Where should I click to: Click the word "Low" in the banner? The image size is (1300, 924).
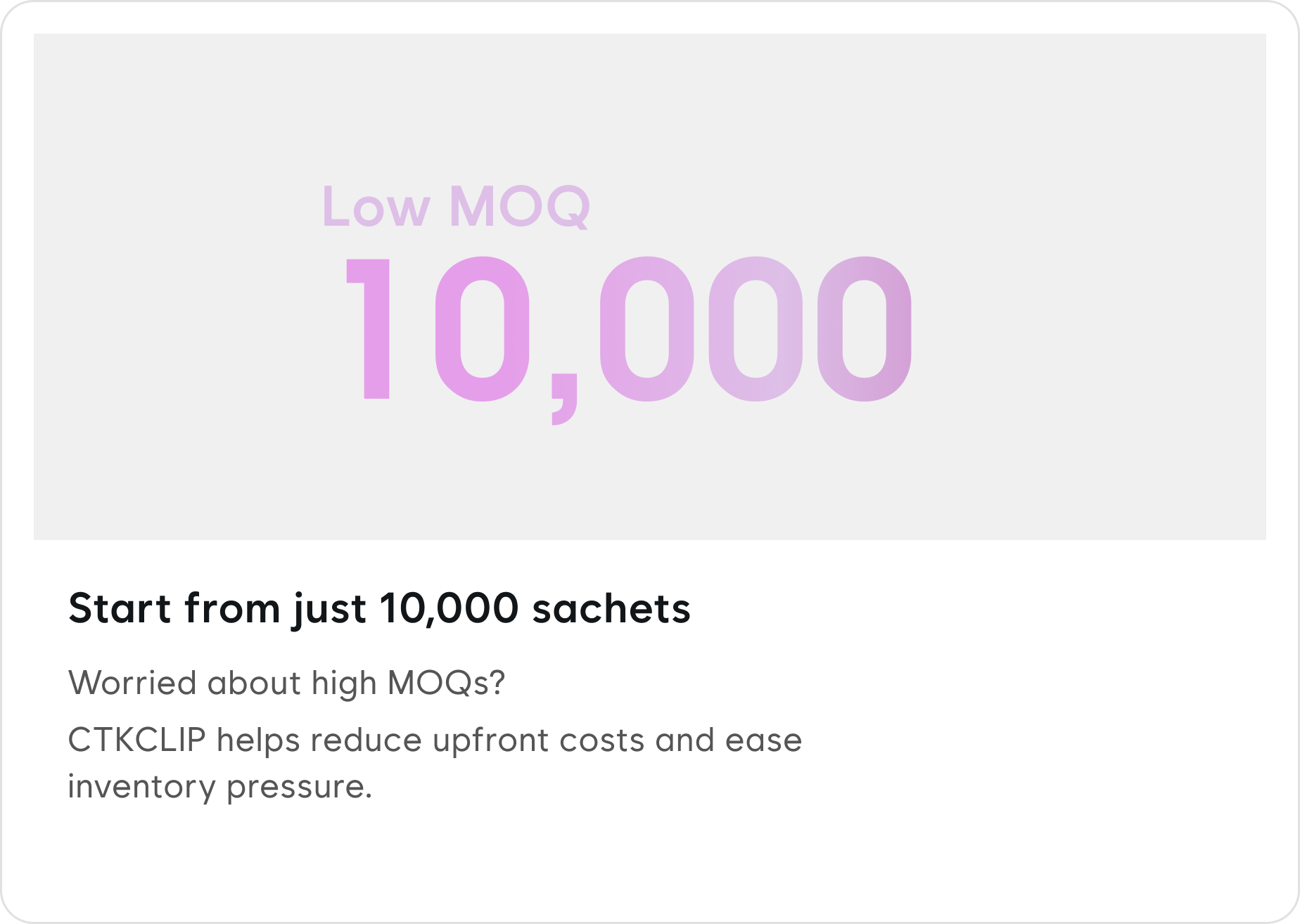tap(376, 207)
